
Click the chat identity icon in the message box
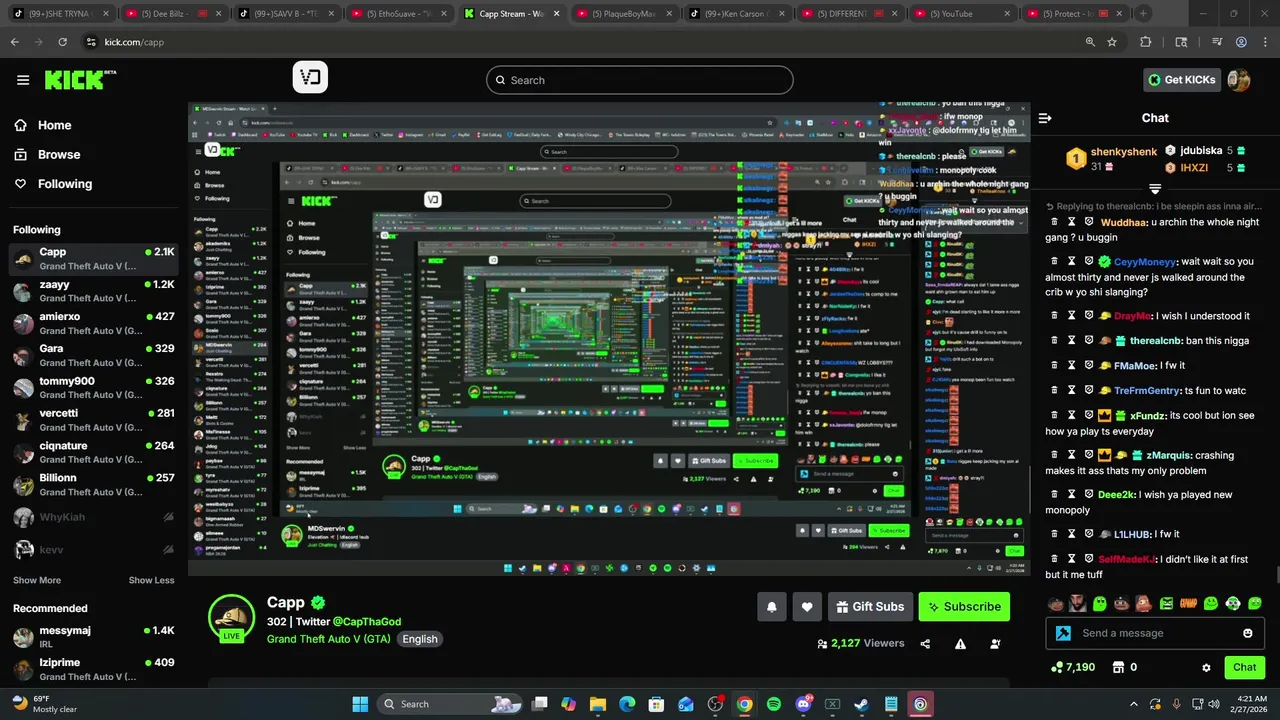click(1063, 633)
